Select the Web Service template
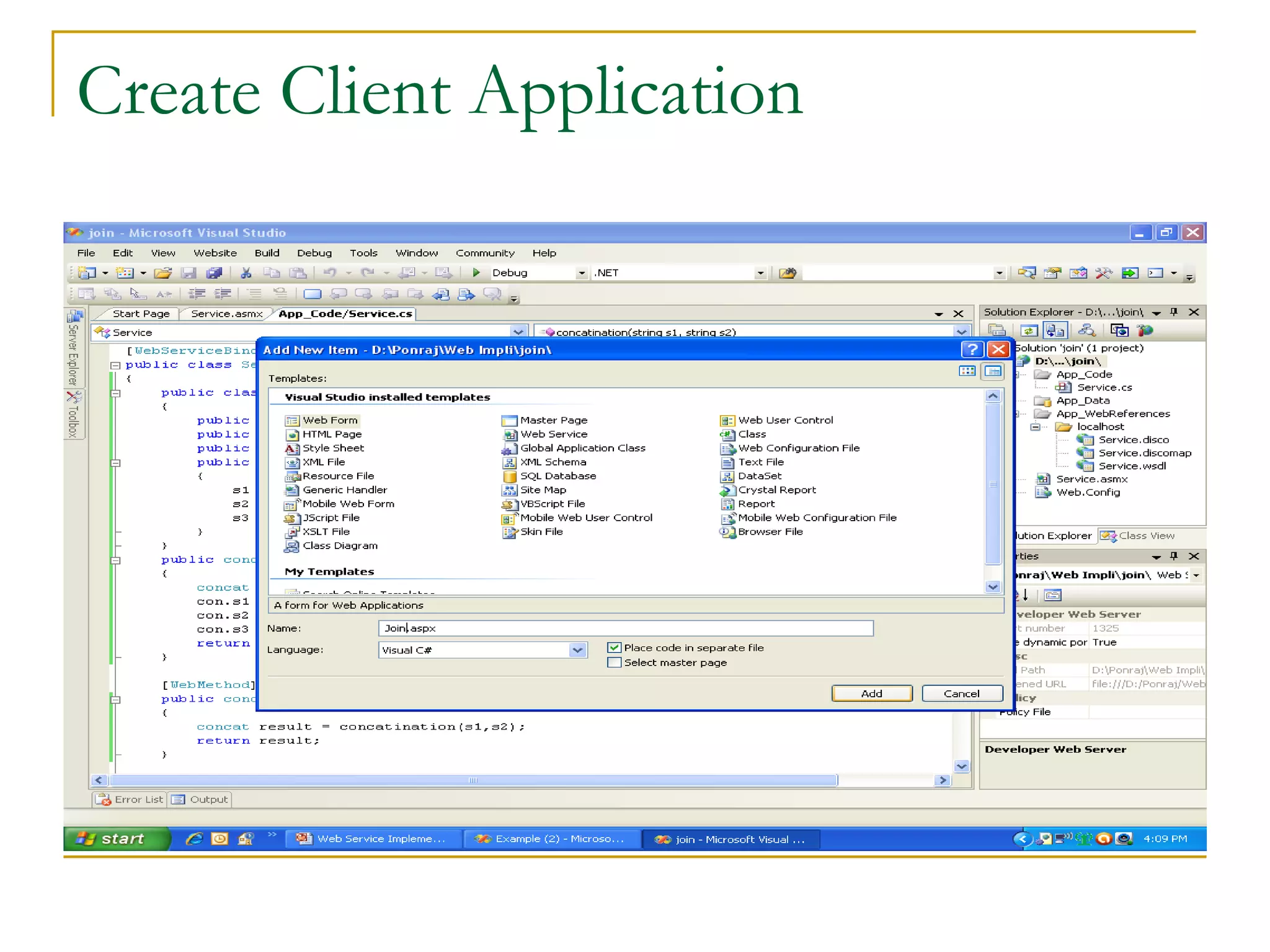 tap(544, 434)
